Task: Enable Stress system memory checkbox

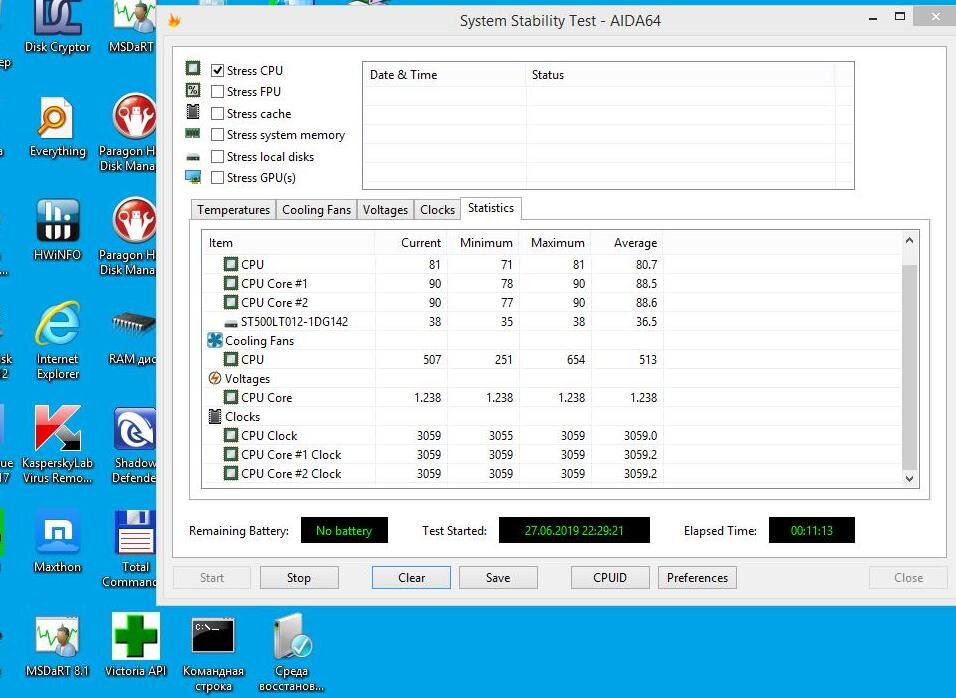Action: pyautogui.click(x=217, y=135)
